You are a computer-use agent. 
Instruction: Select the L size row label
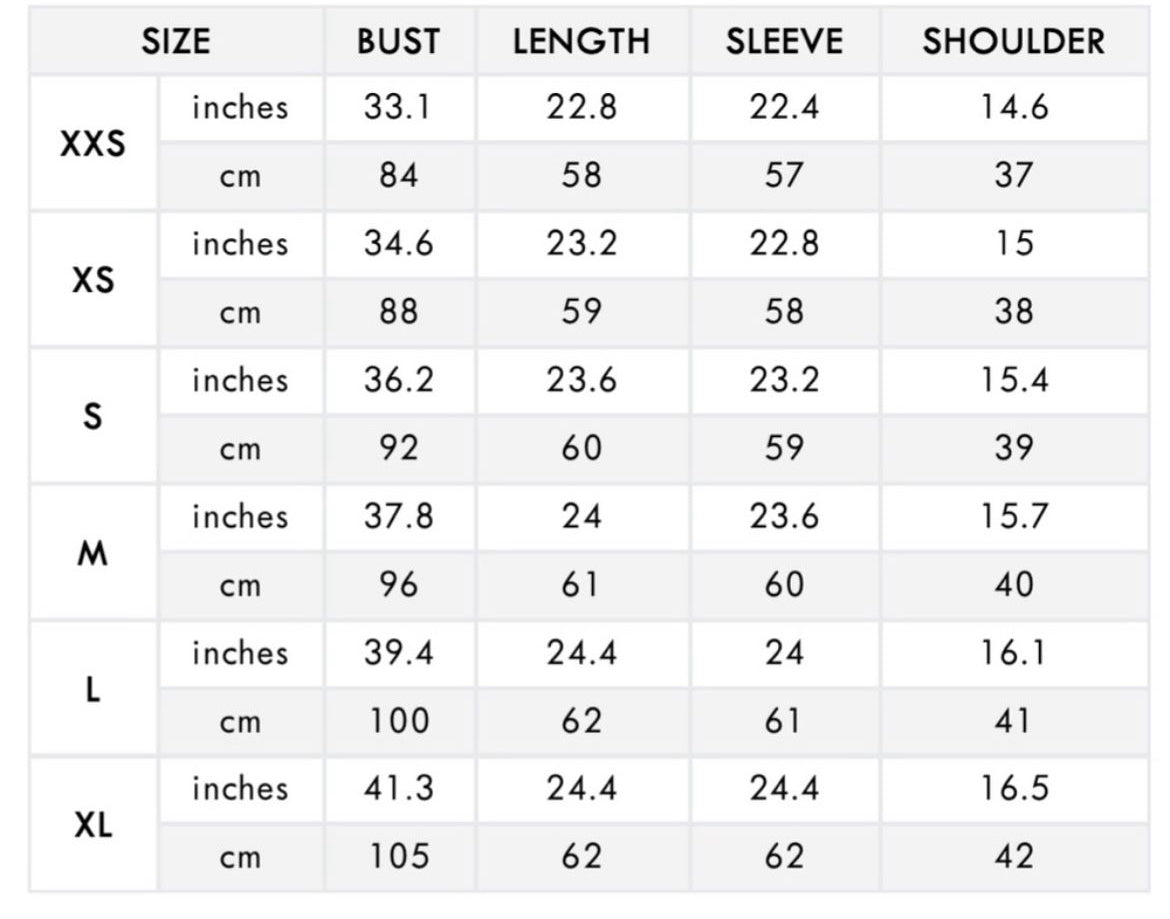[93, 690]
